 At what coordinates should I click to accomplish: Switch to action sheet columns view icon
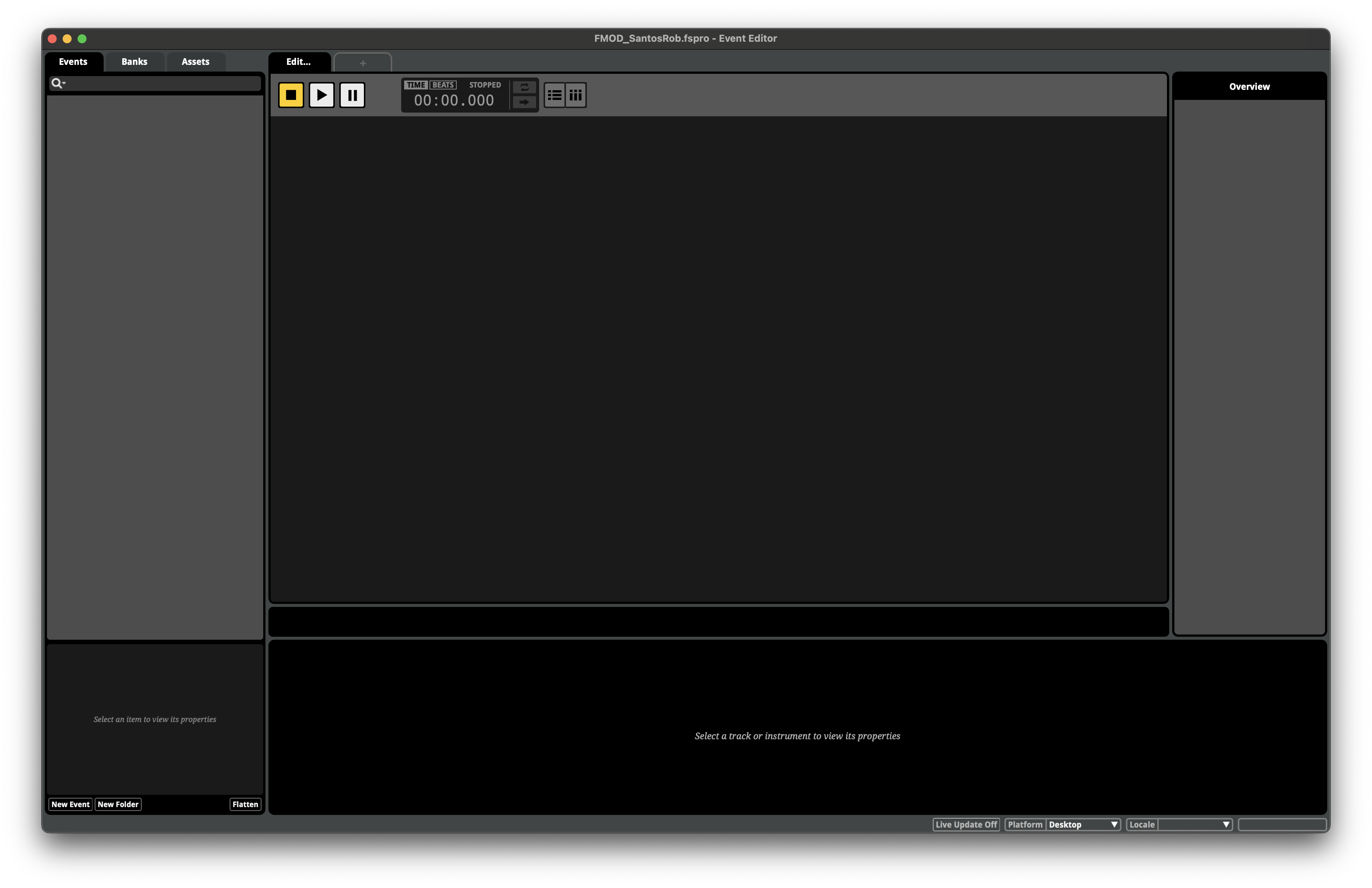pyautogui.click(x=575, y=95)
